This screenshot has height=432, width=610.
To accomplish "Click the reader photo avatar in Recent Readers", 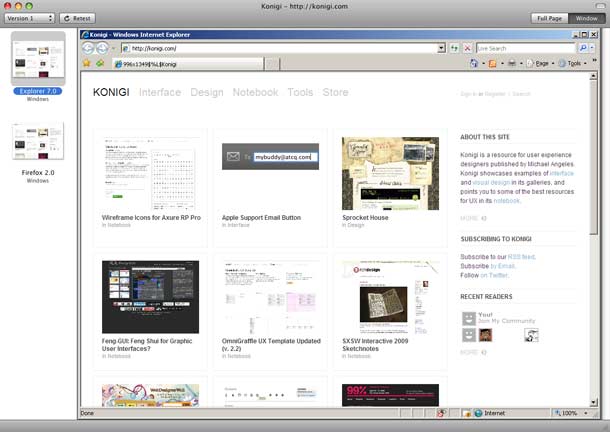I will click(485, 335).
